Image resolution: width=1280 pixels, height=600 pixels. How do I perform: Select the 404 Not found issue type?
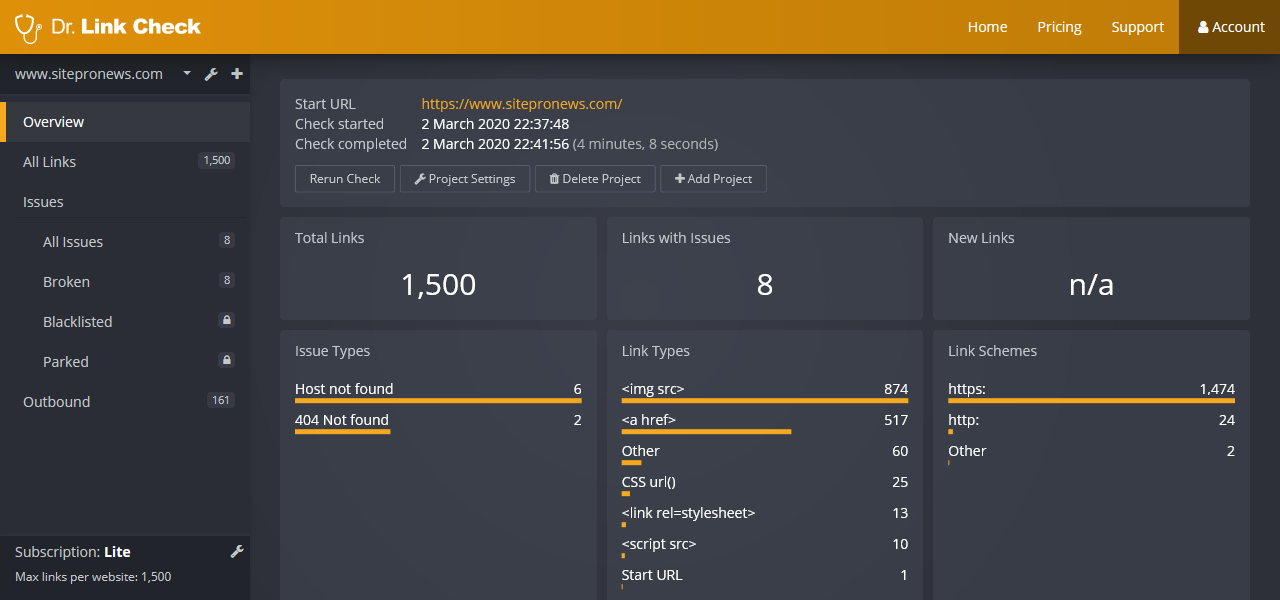pyautogui.click(x=438, y=420)
